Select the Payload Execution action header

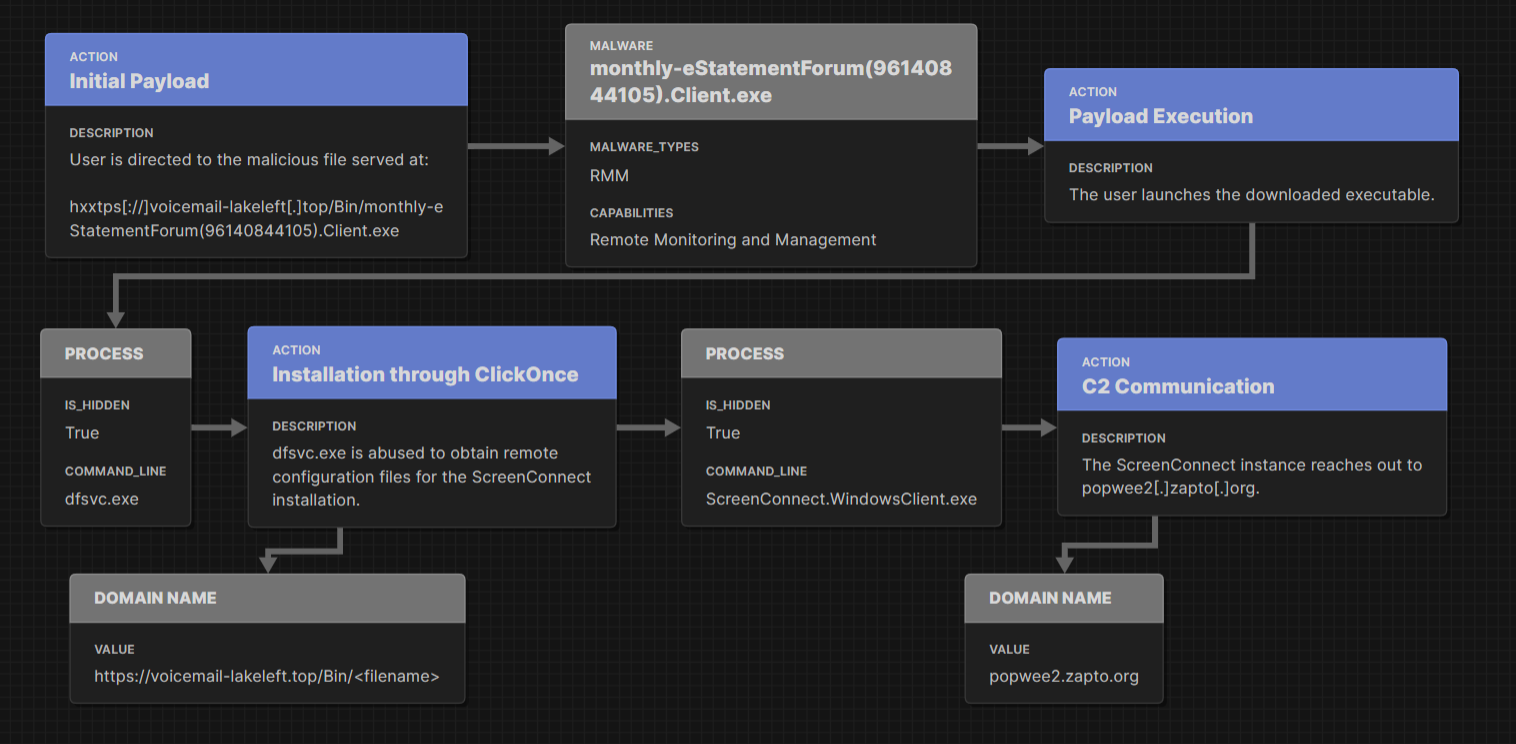pos(1160,116)
